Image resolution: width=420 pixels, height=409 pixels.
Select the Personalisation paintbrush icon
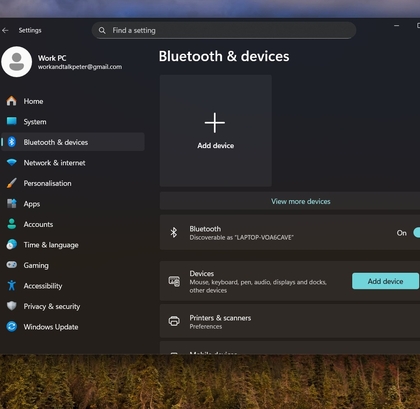(12, 183)
